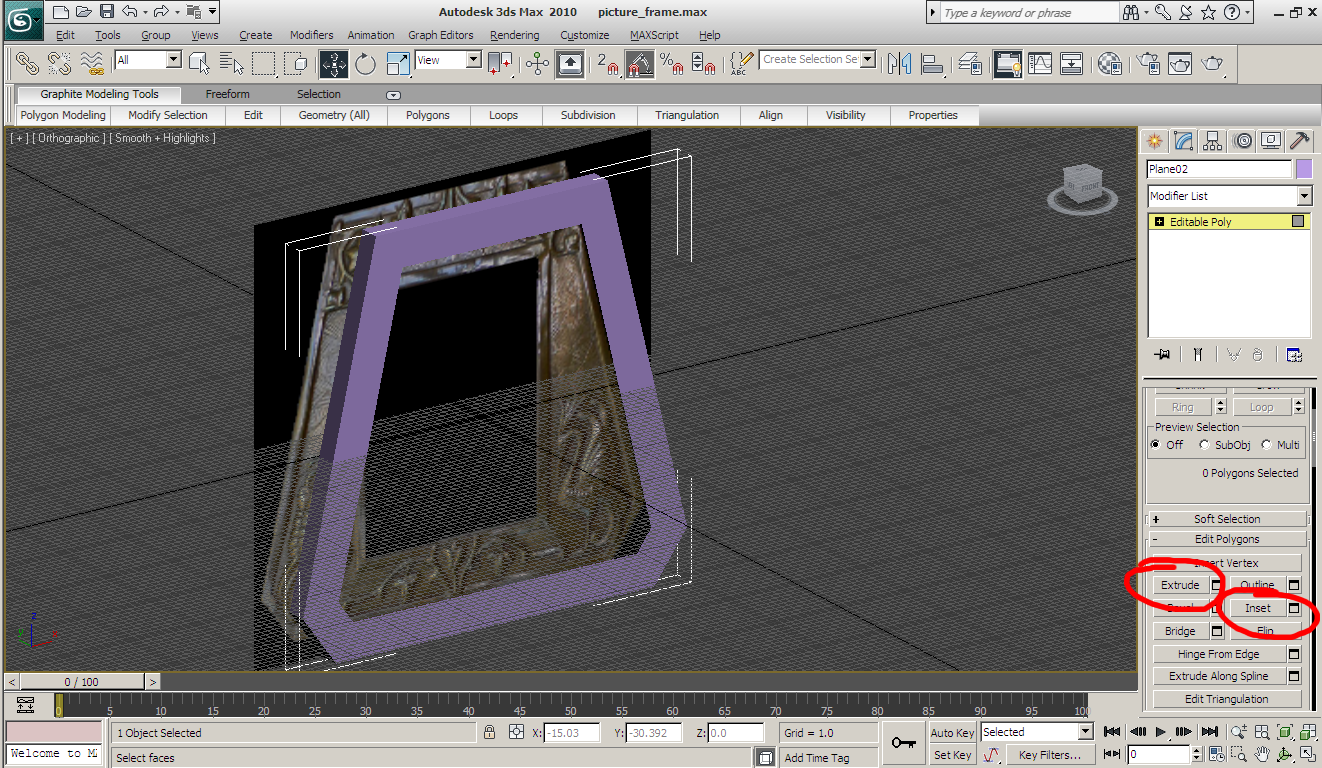Expand the Soft Selection rollout
The width and height of the screenshot is (1322, 768).
(1226, 519)
